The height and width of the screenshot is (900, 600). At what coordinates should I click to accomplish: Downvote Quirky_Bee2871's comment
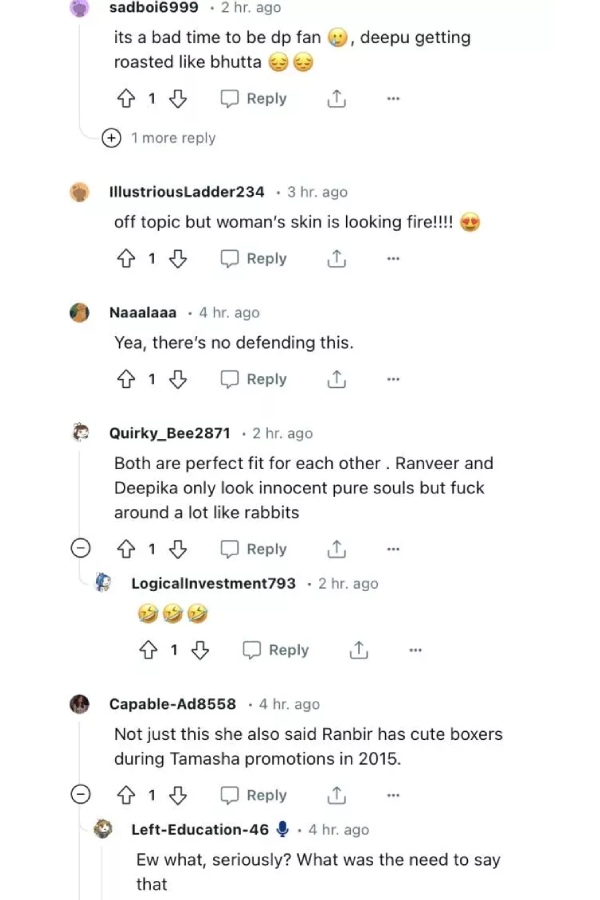pos(178,550)
